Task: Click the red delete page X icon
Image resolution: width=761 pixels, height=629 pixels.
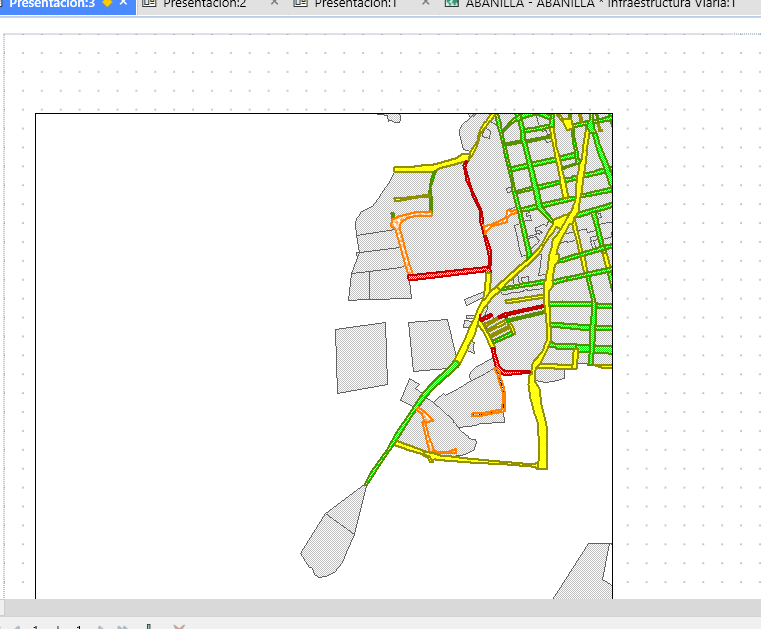Action: pos(179,627)
